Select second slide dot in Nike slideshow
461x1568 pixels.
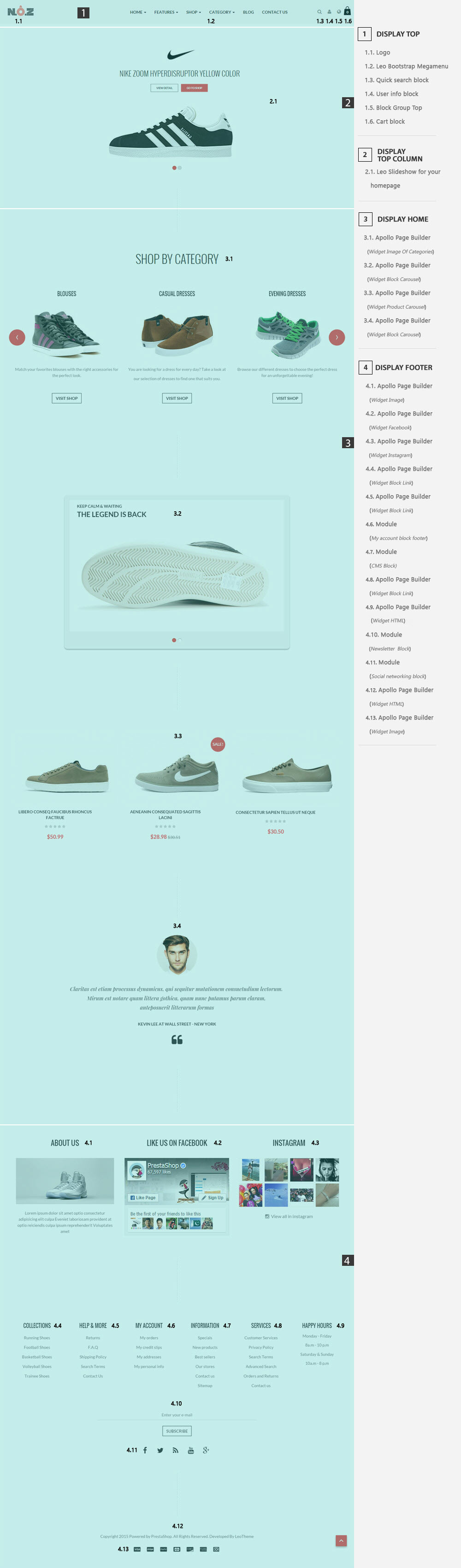pyautogui.click(x=180, y=167)
